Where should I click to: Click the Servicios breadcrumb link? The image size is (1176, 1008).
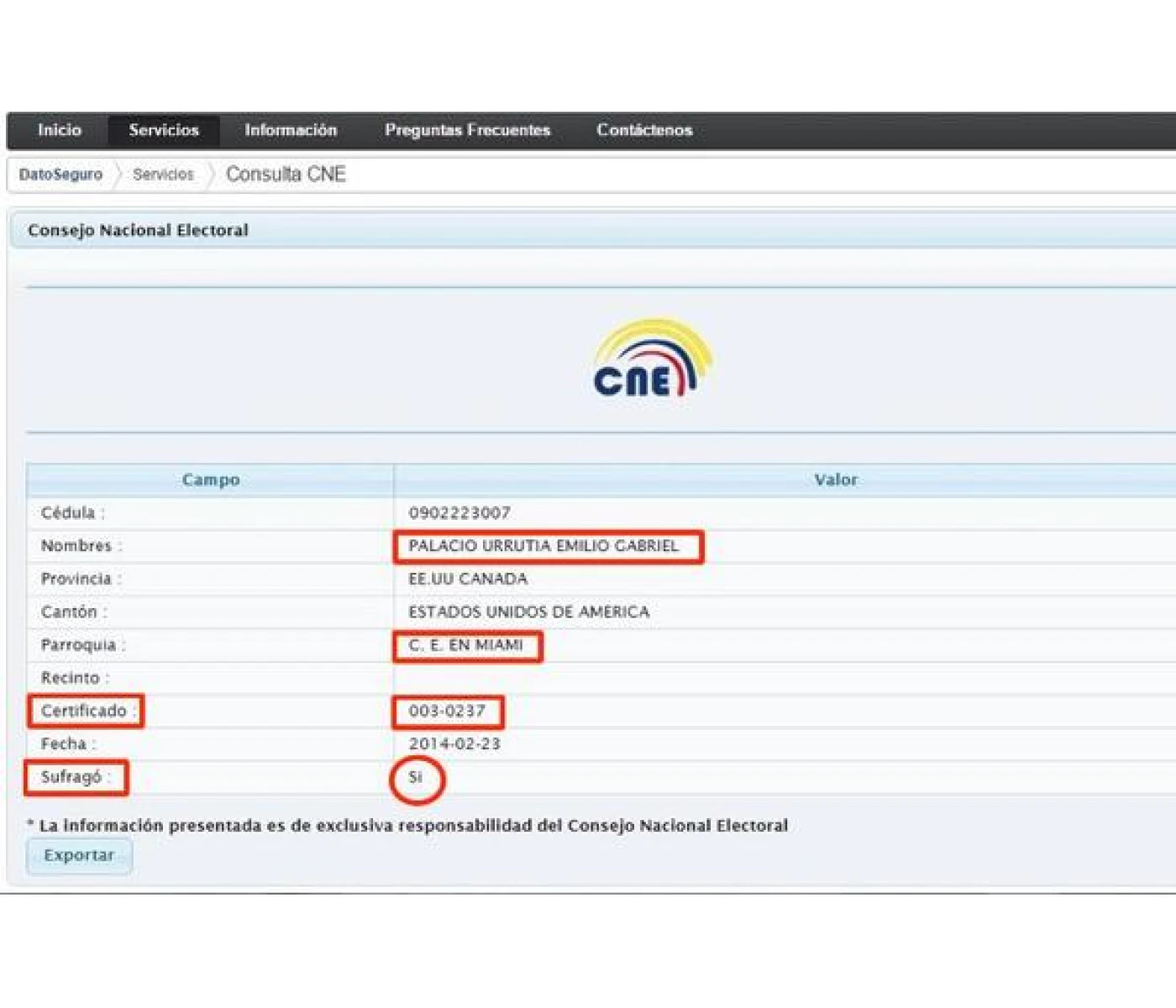click(x=163, y=175)
